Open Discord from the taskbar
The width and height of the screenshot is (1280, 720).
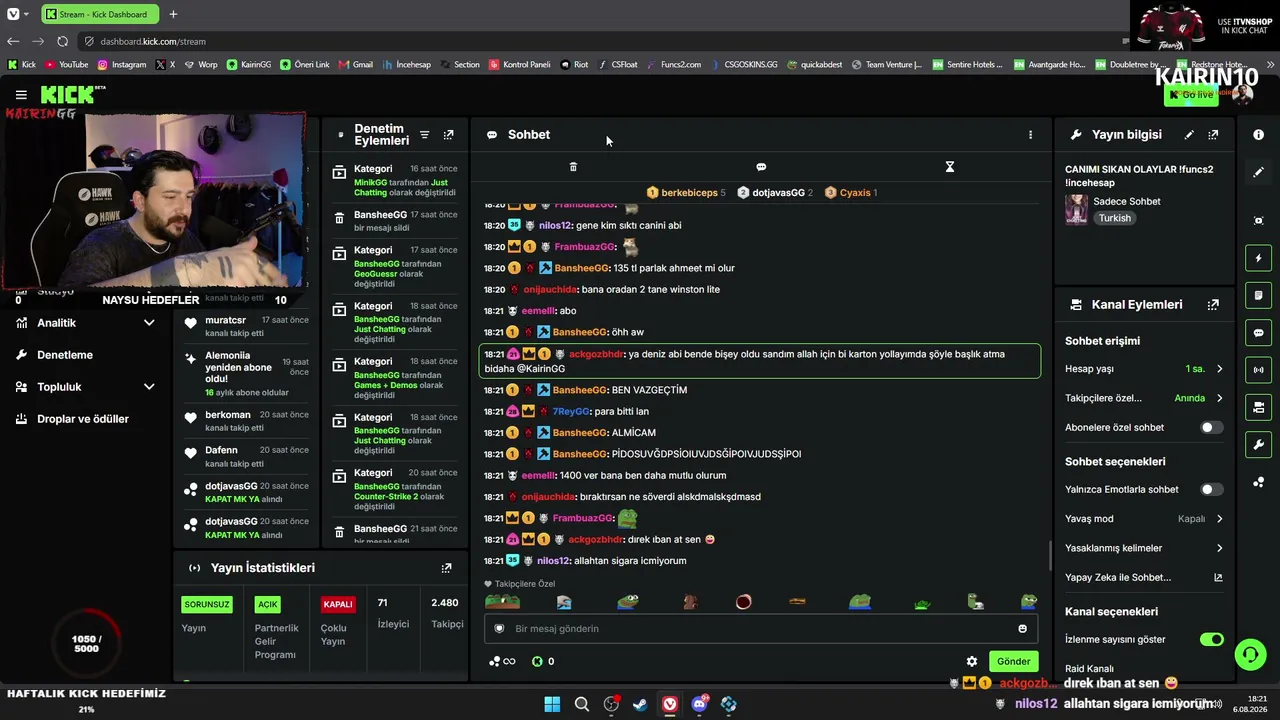[699, 704]
